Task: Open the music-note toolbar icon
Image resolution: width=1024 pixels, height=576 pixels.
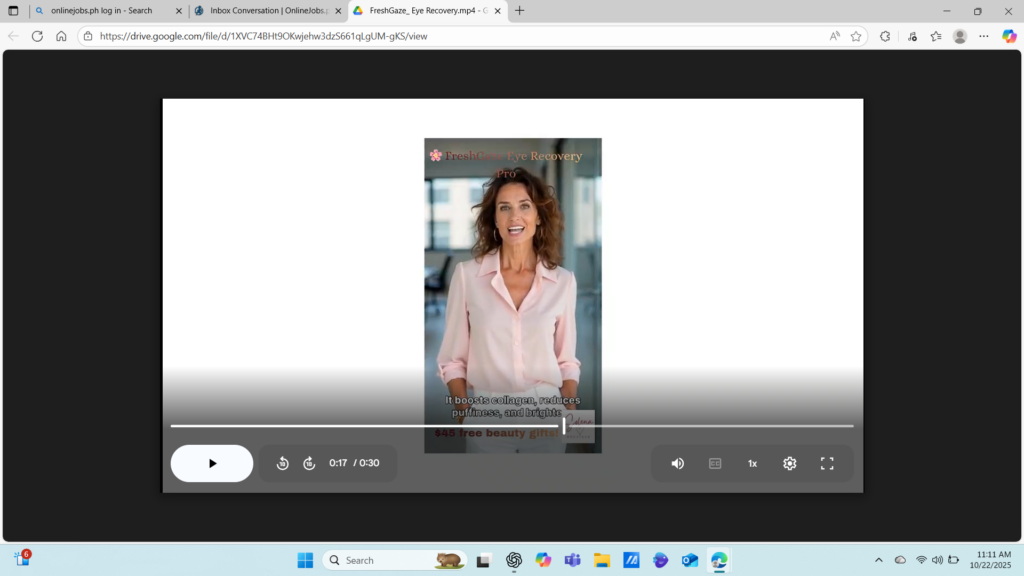Action: click(x=912, y=36)
